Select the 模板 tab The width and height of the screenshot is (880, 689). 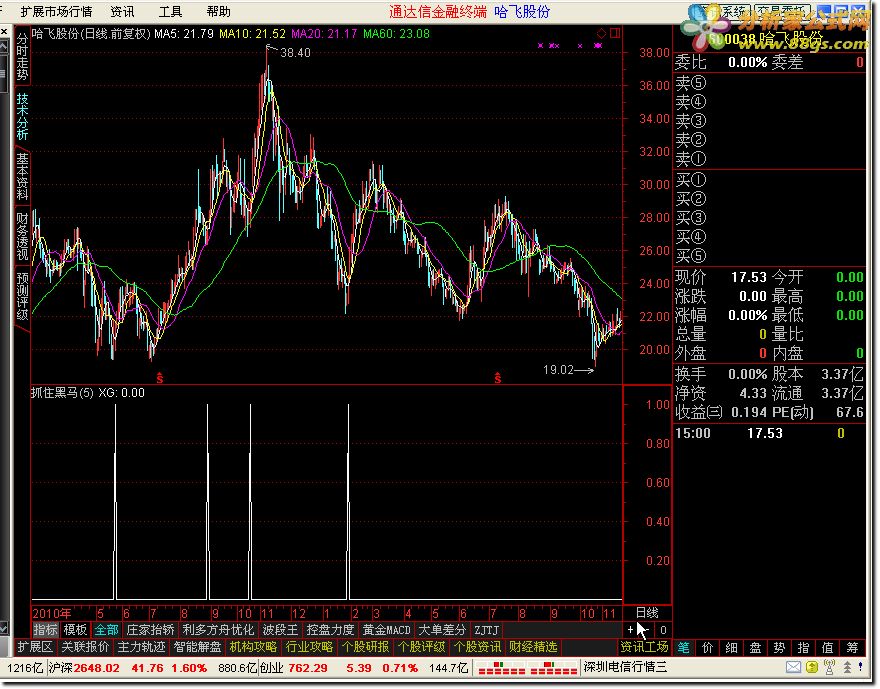[75, 630]
